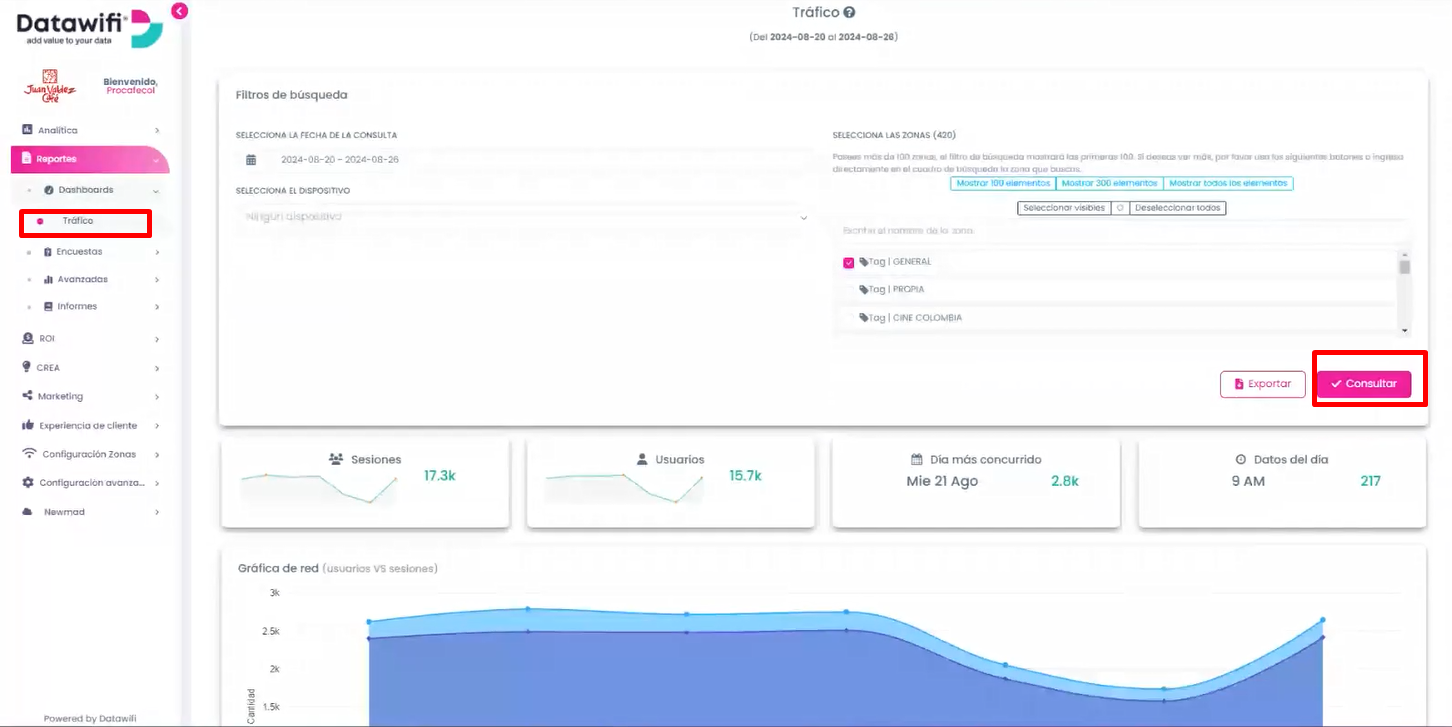1452x727 pixels.
Task: Click the Seleccionar visibles button
Action: point(1064,208)
